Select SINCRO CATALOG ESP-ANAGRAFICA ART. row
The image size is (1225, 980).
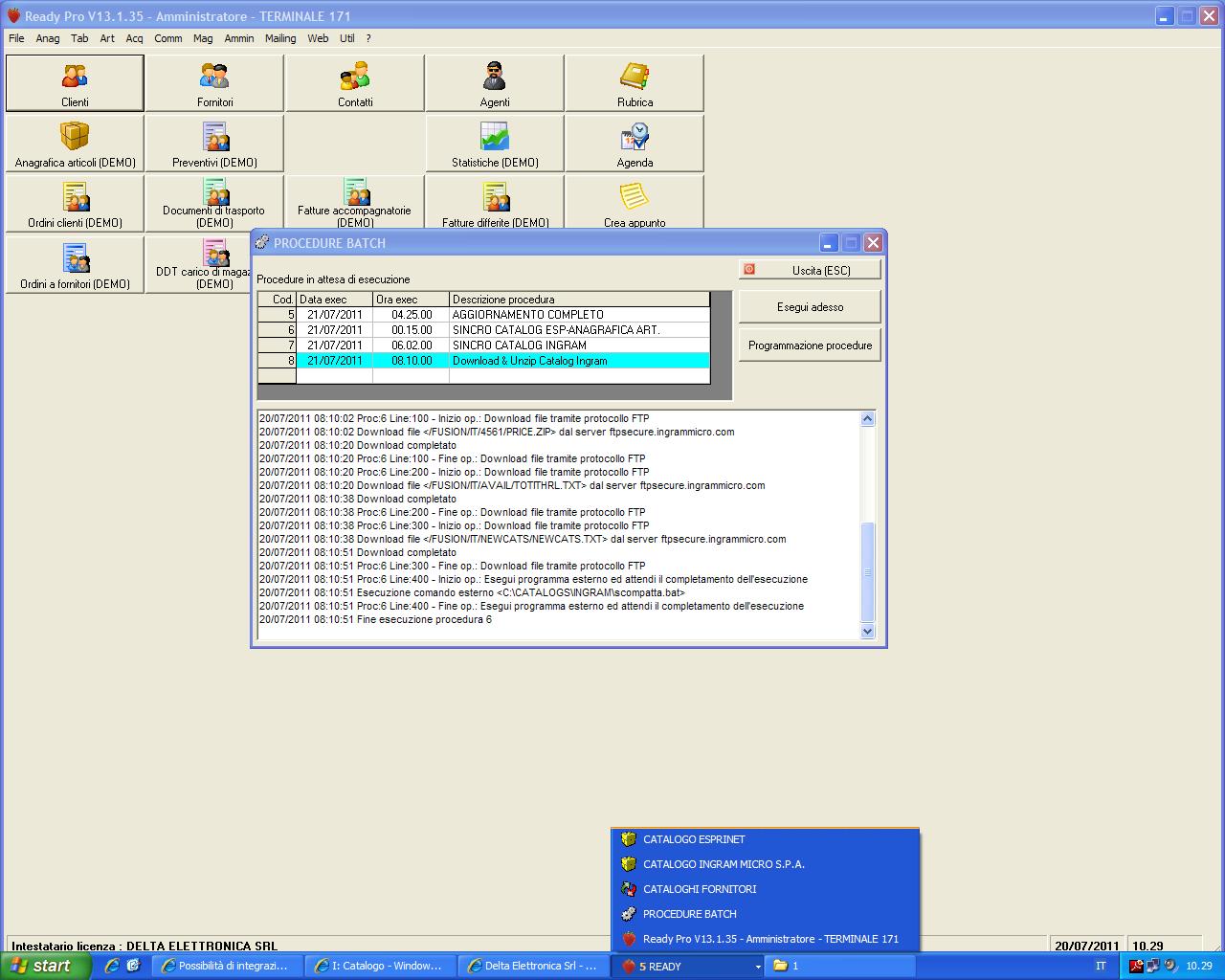(x=484, y=330)
